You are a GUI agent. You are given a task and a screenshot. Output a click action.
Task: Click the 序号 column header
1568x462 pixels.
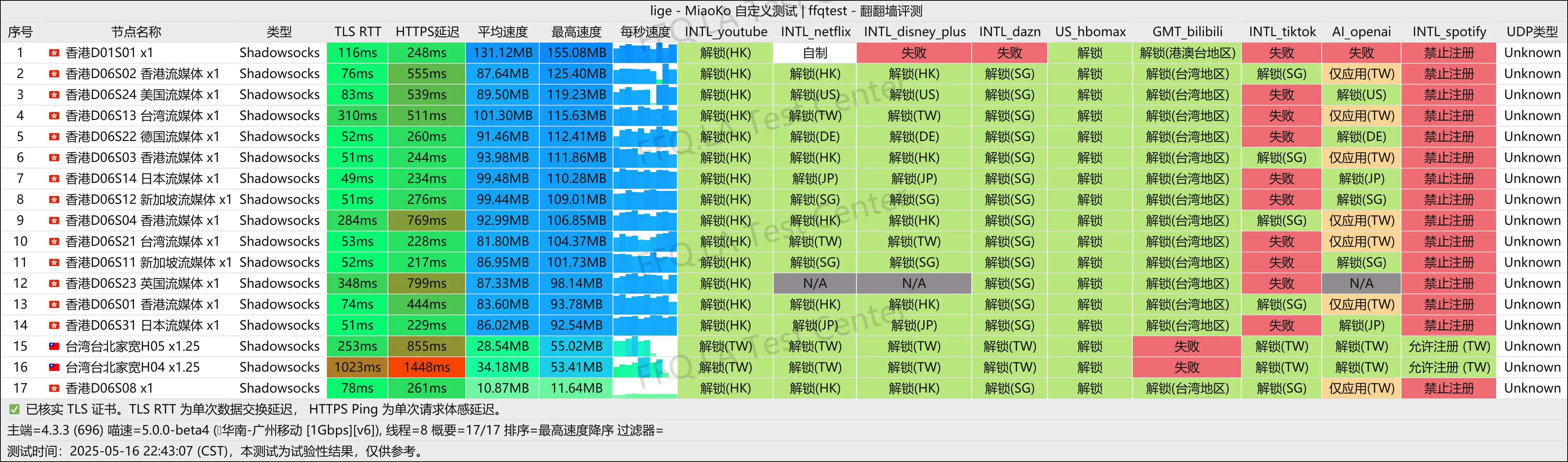(20, 32)
